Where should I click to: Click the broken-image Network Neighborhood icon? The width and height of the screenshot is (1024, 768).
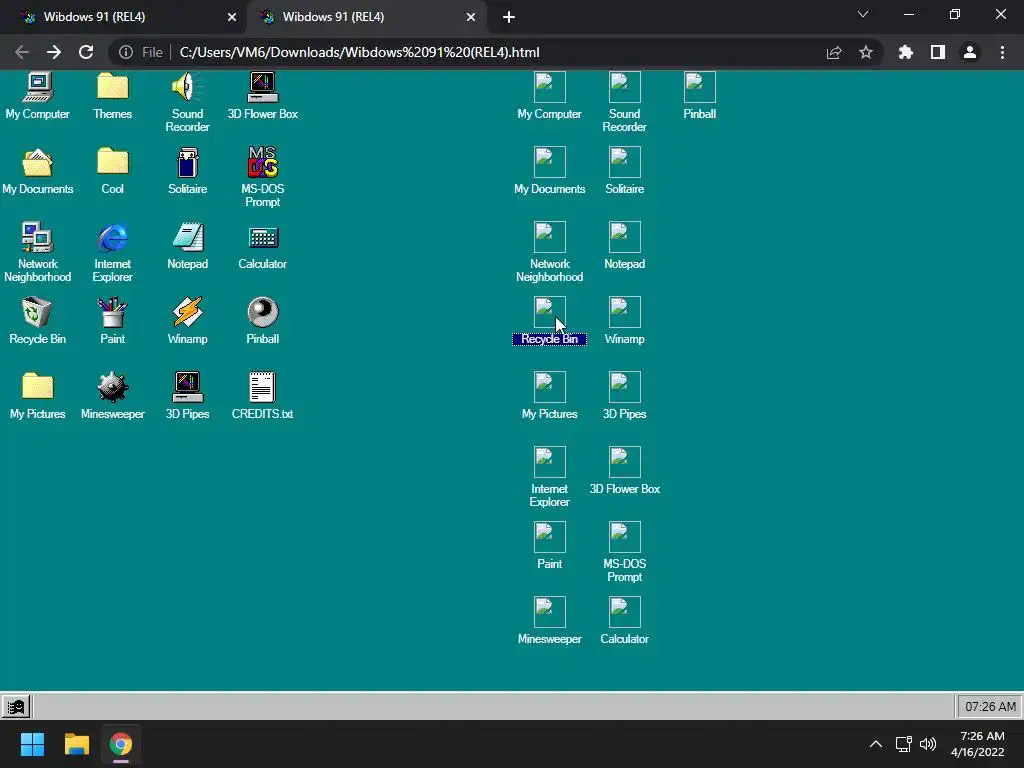pos(549,237)
